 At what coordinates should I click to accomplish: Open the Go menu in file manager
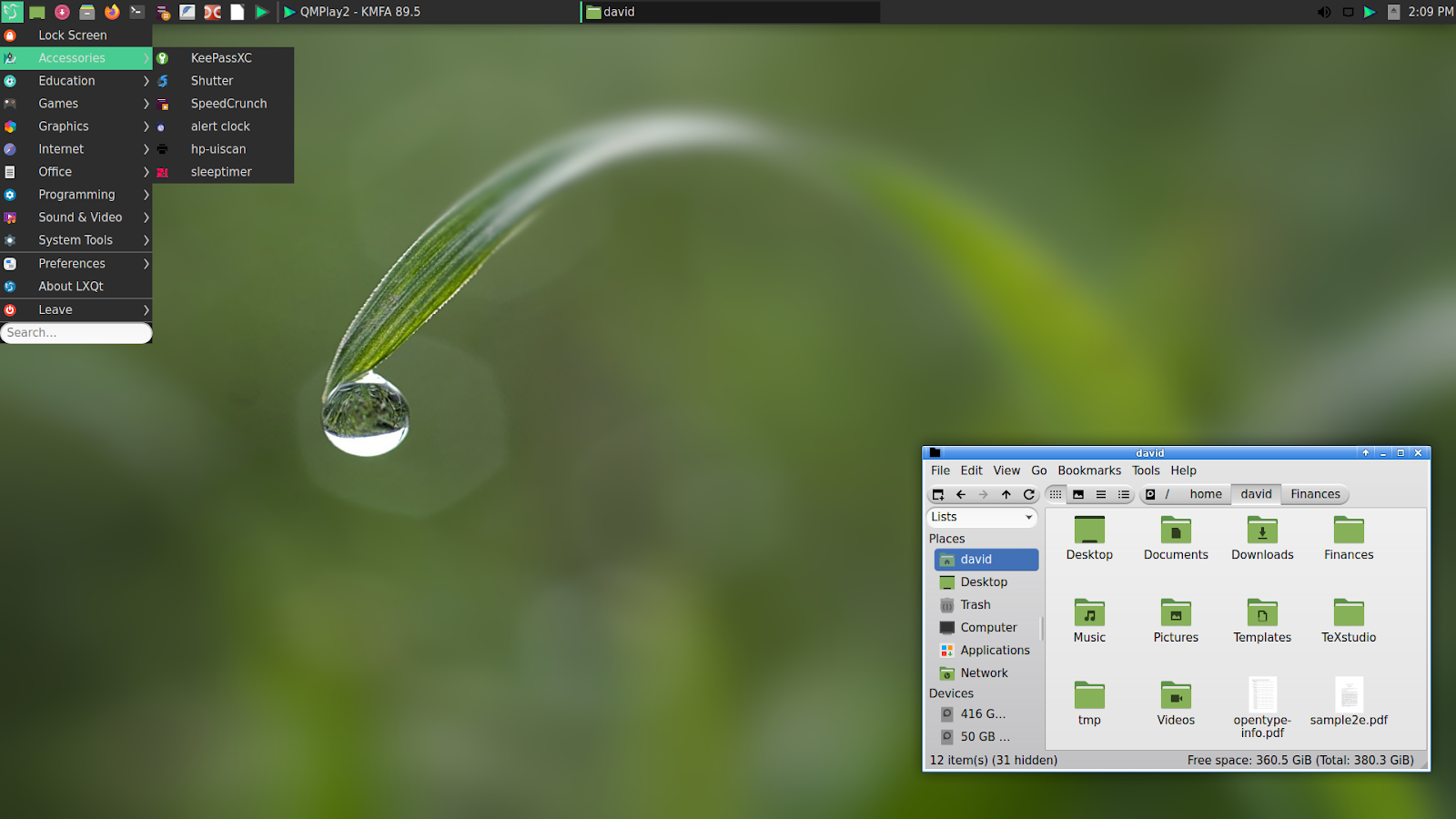pos(1039,470)
